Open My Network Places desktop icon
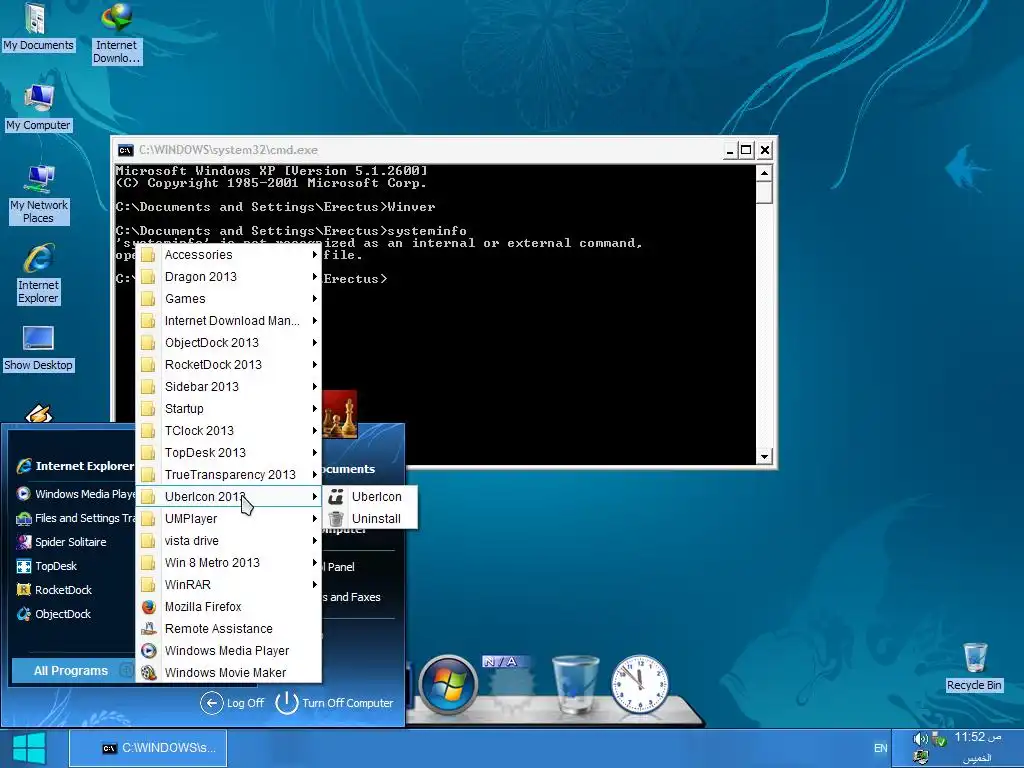Screen dimensions: 1024x768 [39, 194]
